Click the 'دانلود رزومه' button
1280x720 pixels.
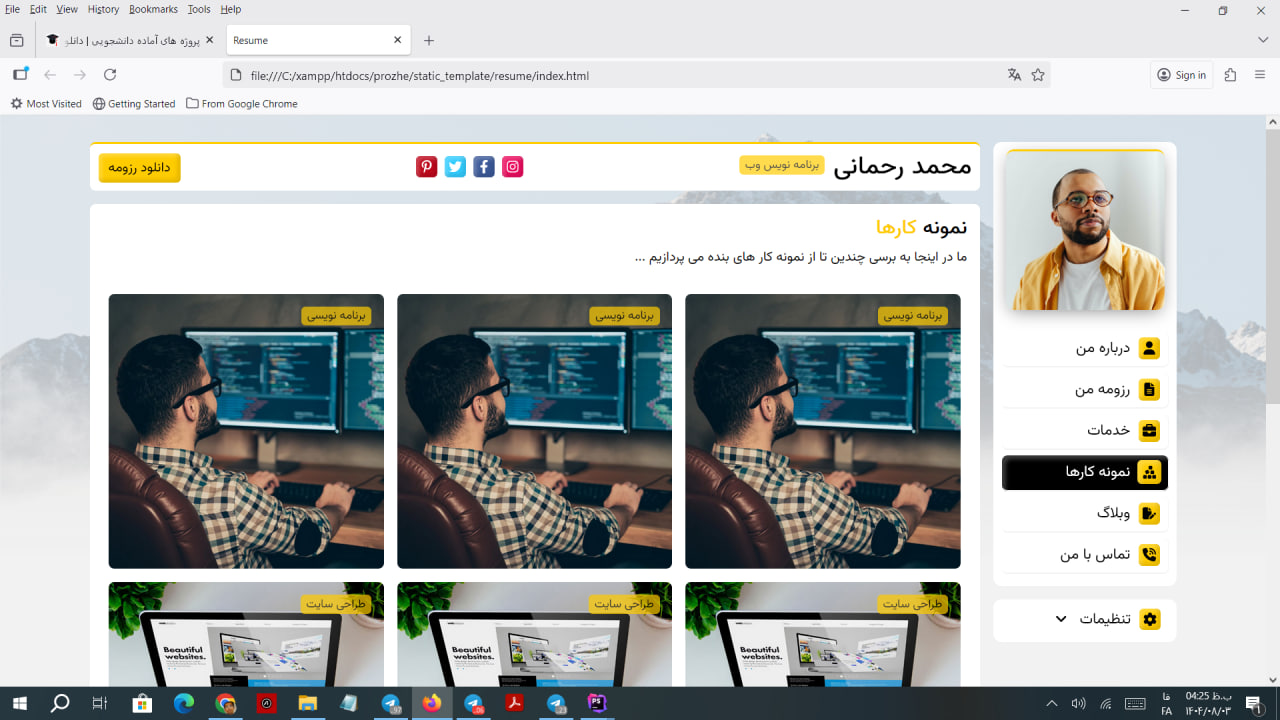[139, 168]
